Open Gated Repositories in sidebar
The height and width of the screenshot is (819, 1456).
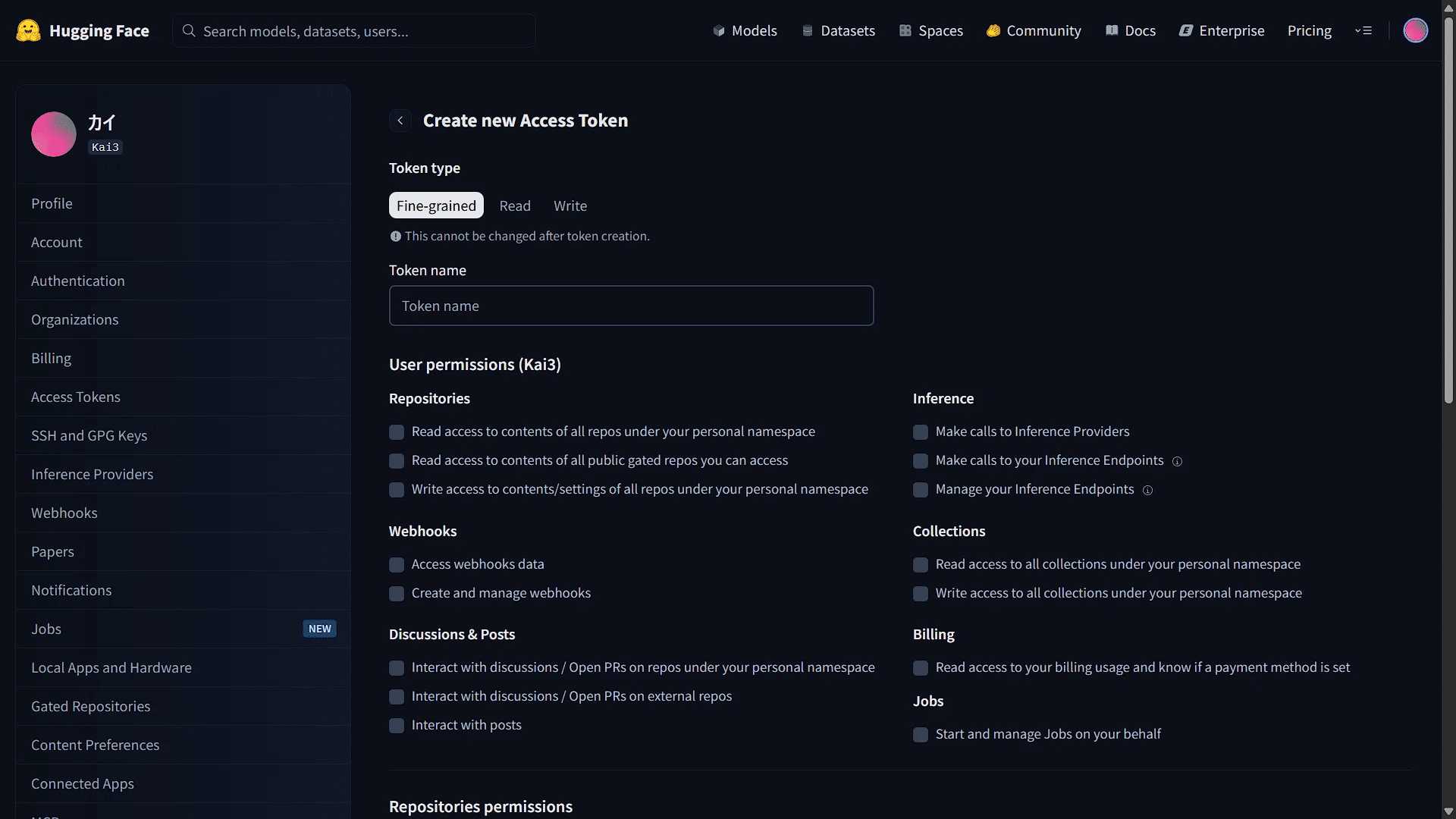coord(183,706)
